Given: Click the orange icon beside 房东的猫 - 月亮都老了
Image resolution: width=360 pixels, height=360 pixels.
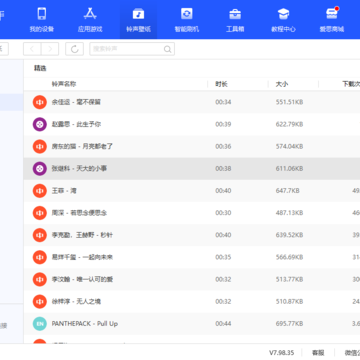Looking at the screenshot, I should (x=40, y=146).
